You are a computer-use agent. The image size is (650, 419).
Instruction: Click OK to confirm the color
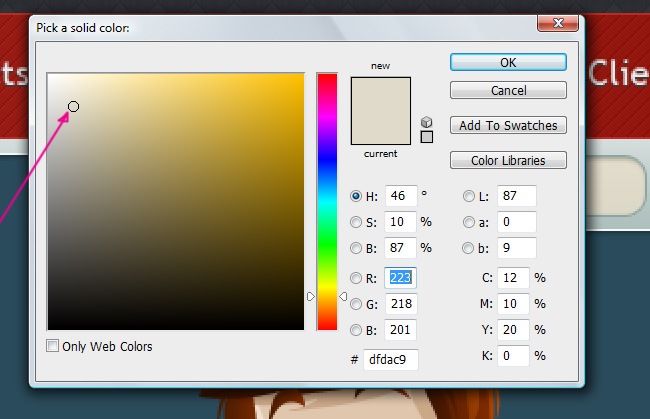point(508,62)
